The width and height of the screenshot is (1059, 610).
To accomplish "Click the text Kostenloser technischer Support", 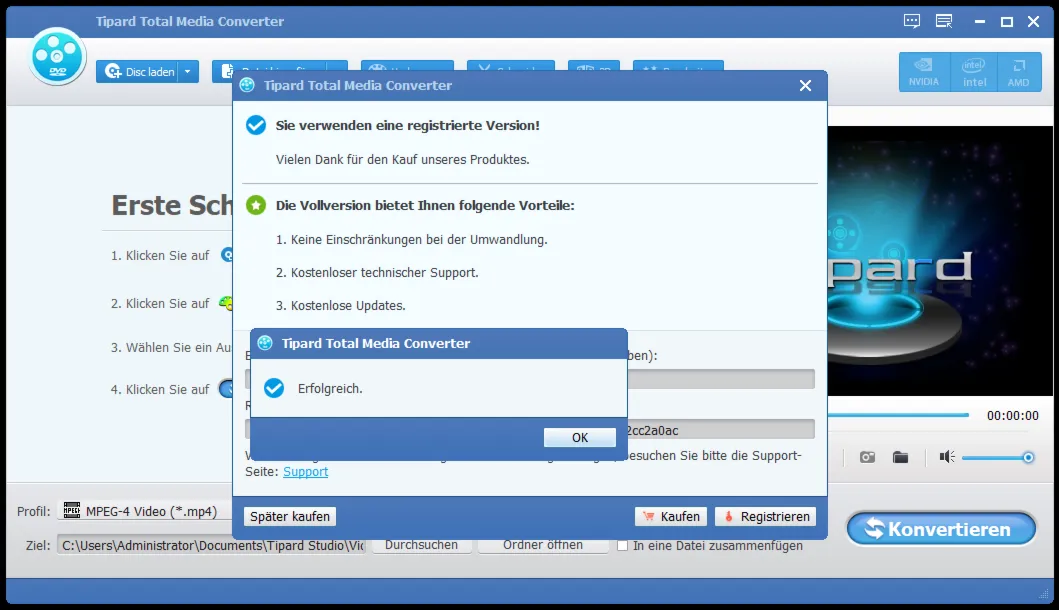I will pyautogui.click(x=384, y=272).
